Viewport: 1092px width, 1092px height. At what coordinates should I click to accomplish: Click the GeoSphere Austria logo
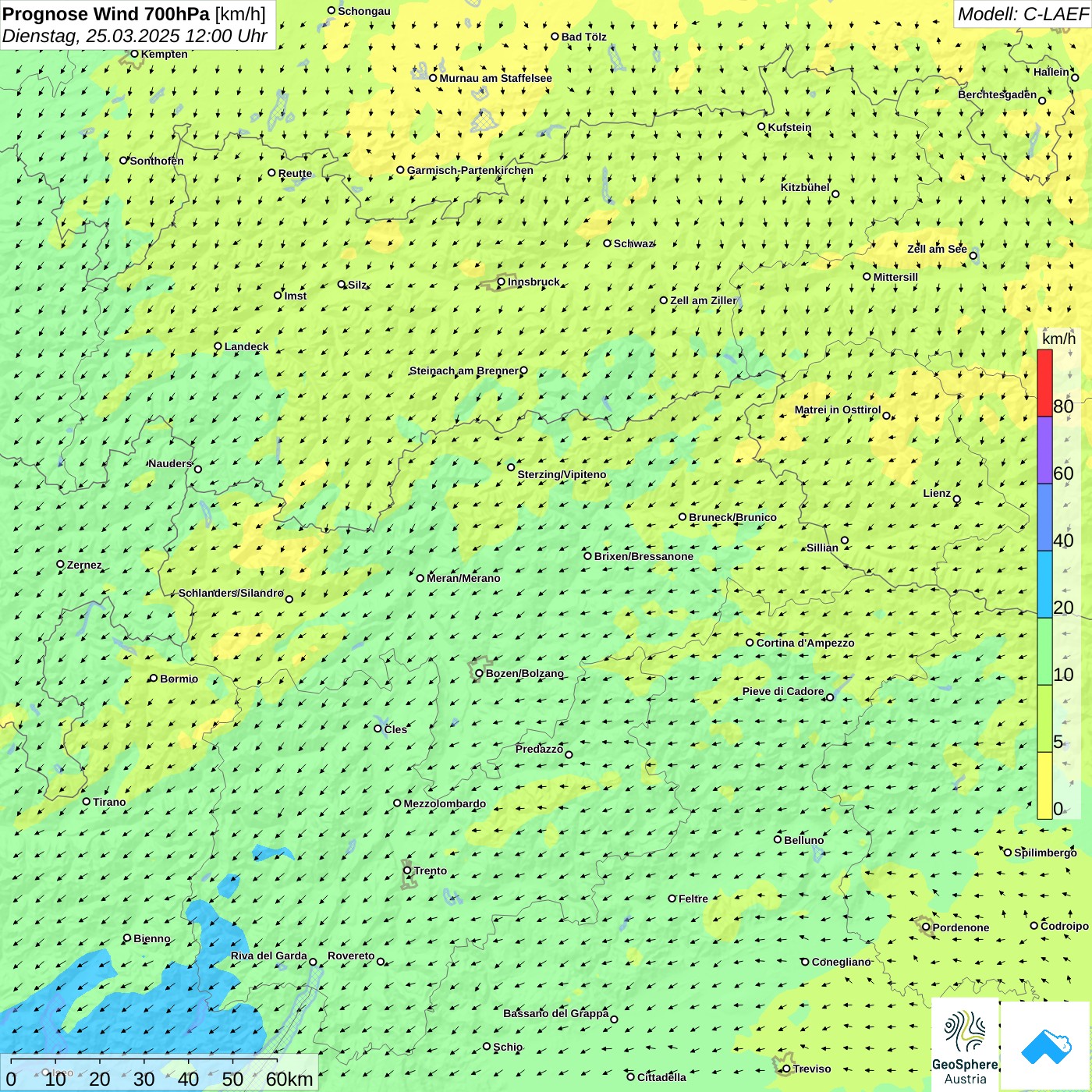965,1045
